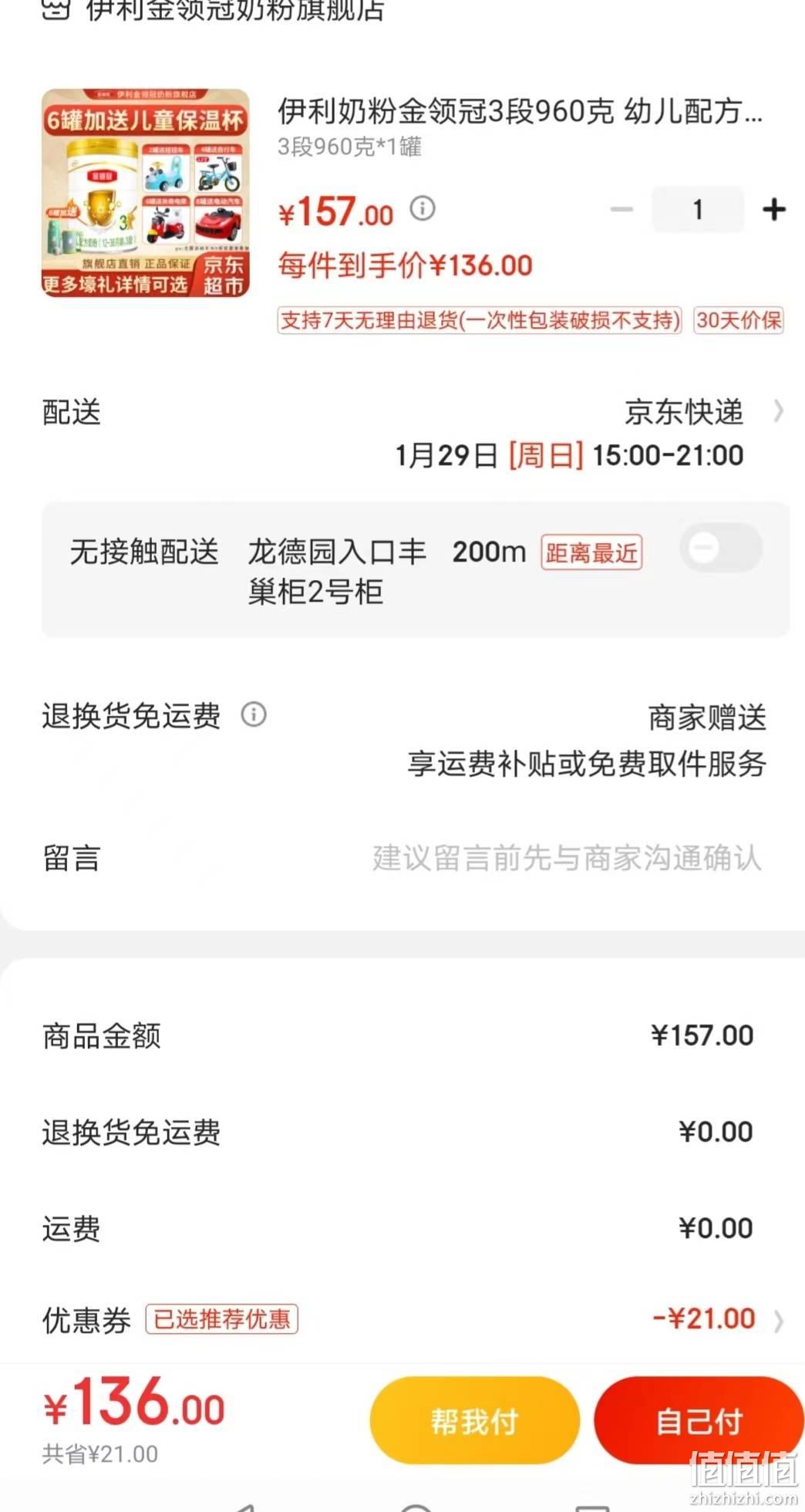
Task: Enable the 无接触配送 toggle switch
Action: 721,548
